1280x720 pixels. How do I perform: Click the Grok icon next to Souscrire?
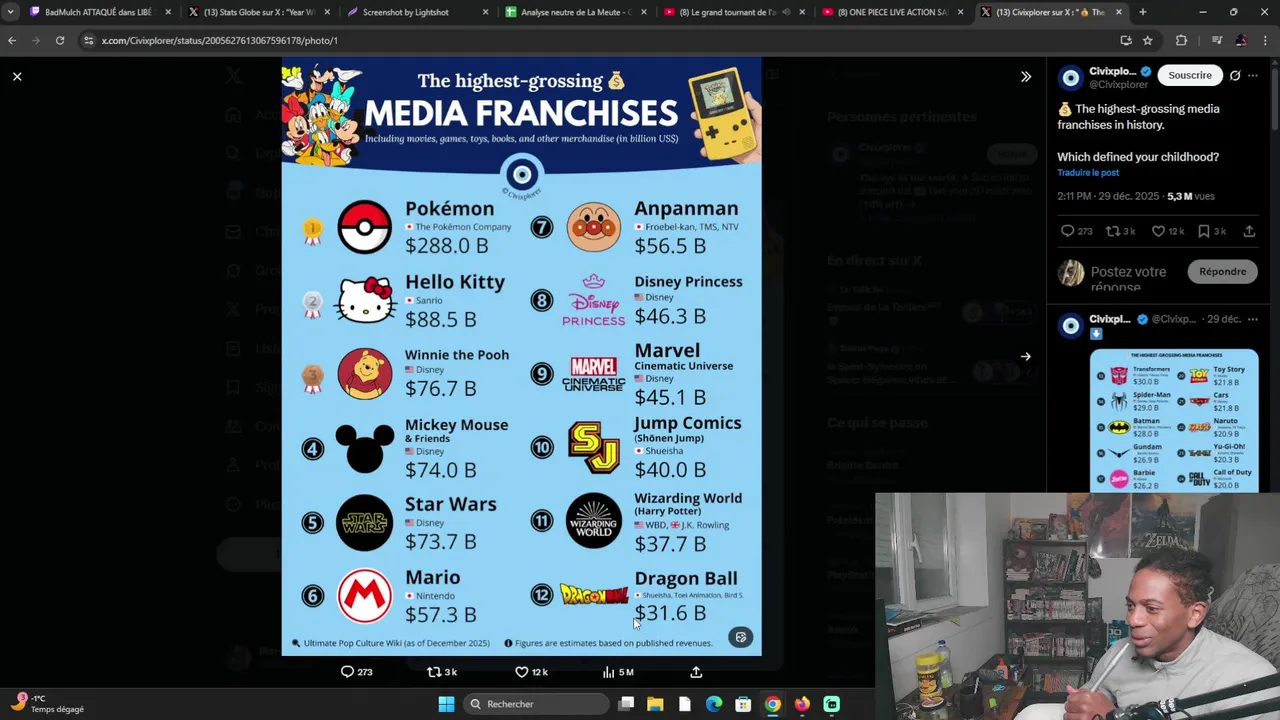point(1235,75)
